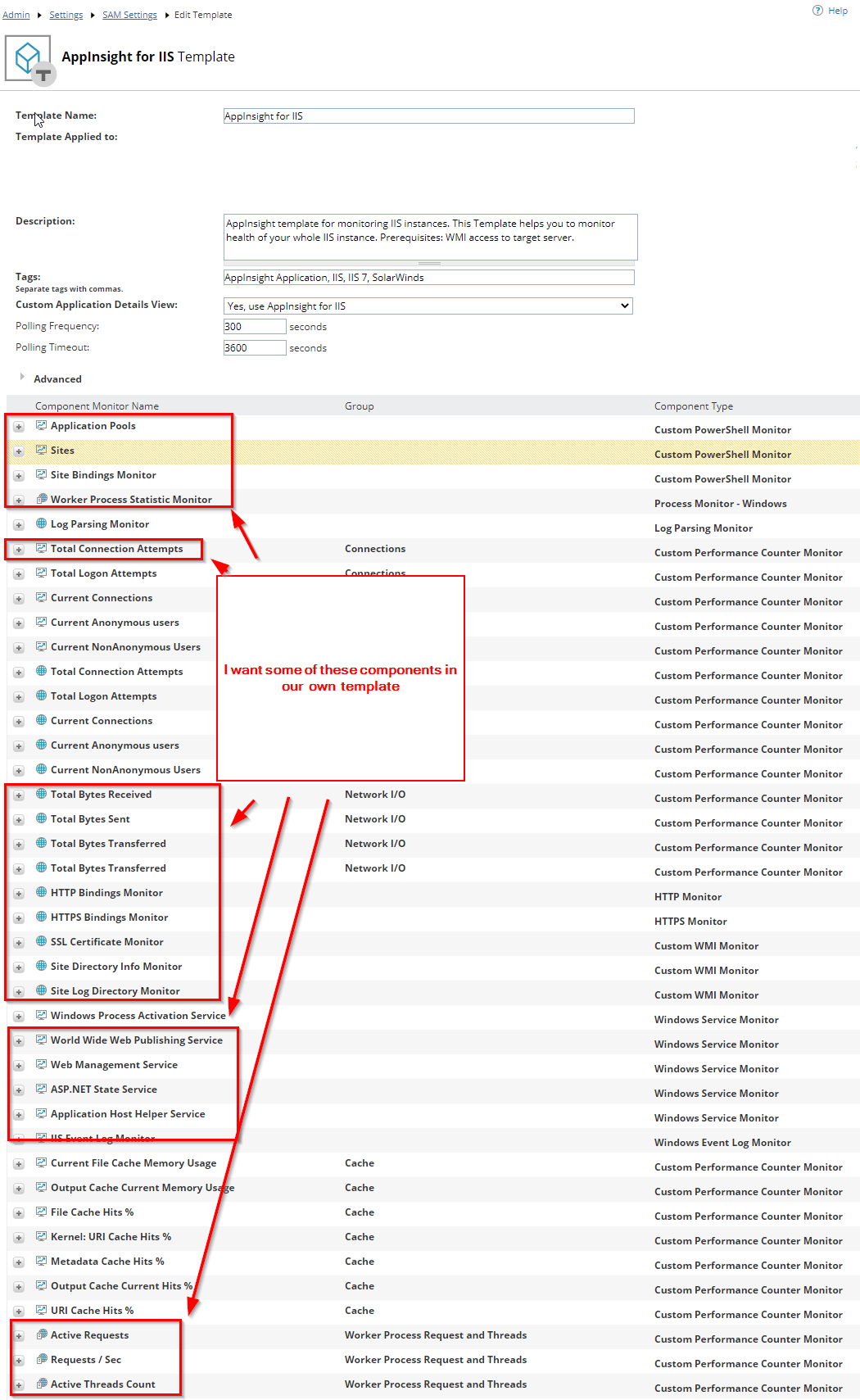Click the Requests / Sec component icon
Viewport: 860px width, 1400px height.
coord(41,1359)
